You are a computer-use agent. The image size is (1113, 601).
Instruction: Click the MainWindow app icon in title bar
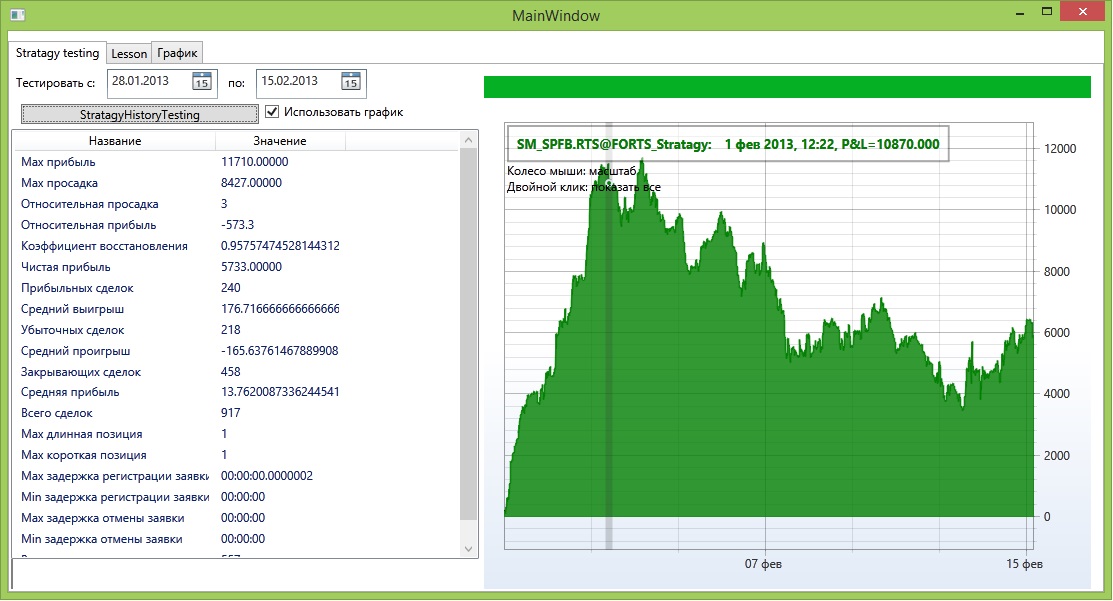coord(16,14)
